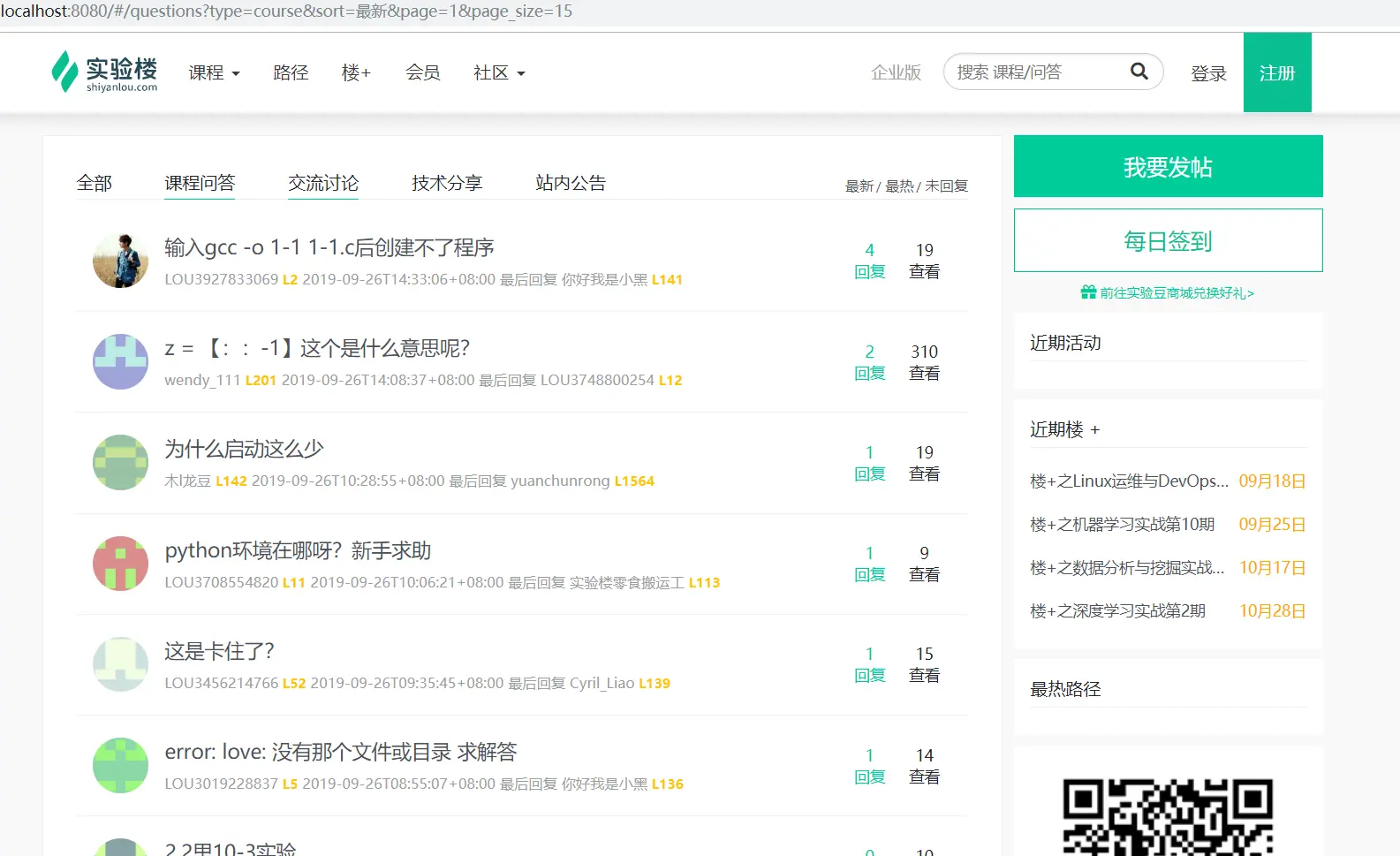Open question 输入gcc -o 1-1 1-1.c后创建不了程序
This screenshot has height=856, width=1400.
tap(329, 247)
